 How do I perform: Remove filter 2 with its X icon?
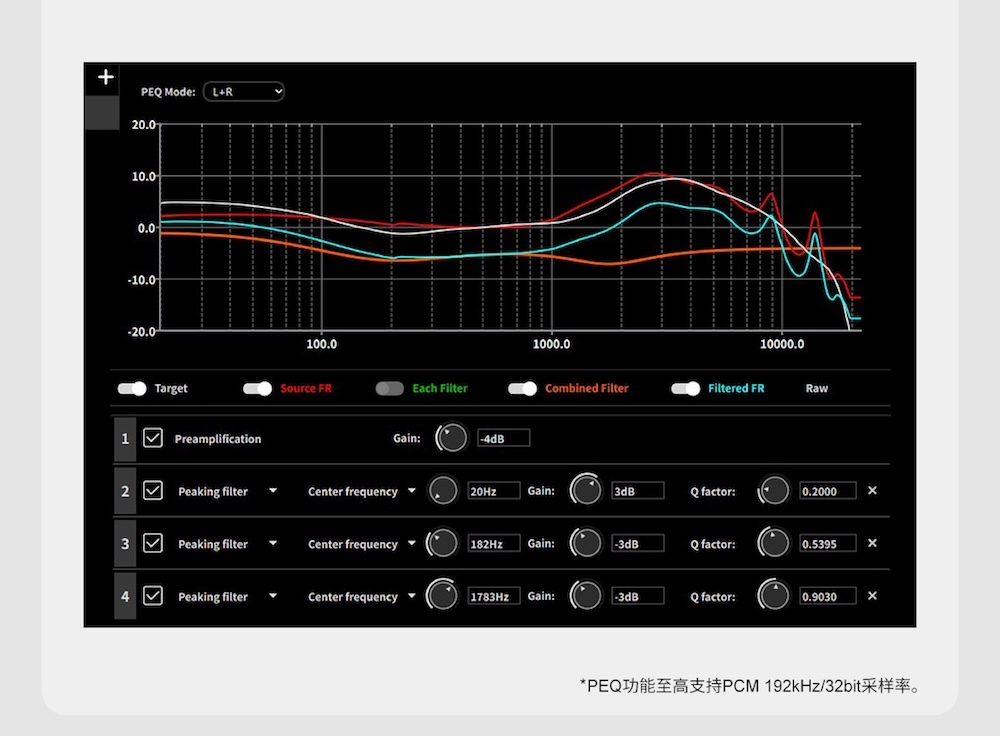coord(872,491)
